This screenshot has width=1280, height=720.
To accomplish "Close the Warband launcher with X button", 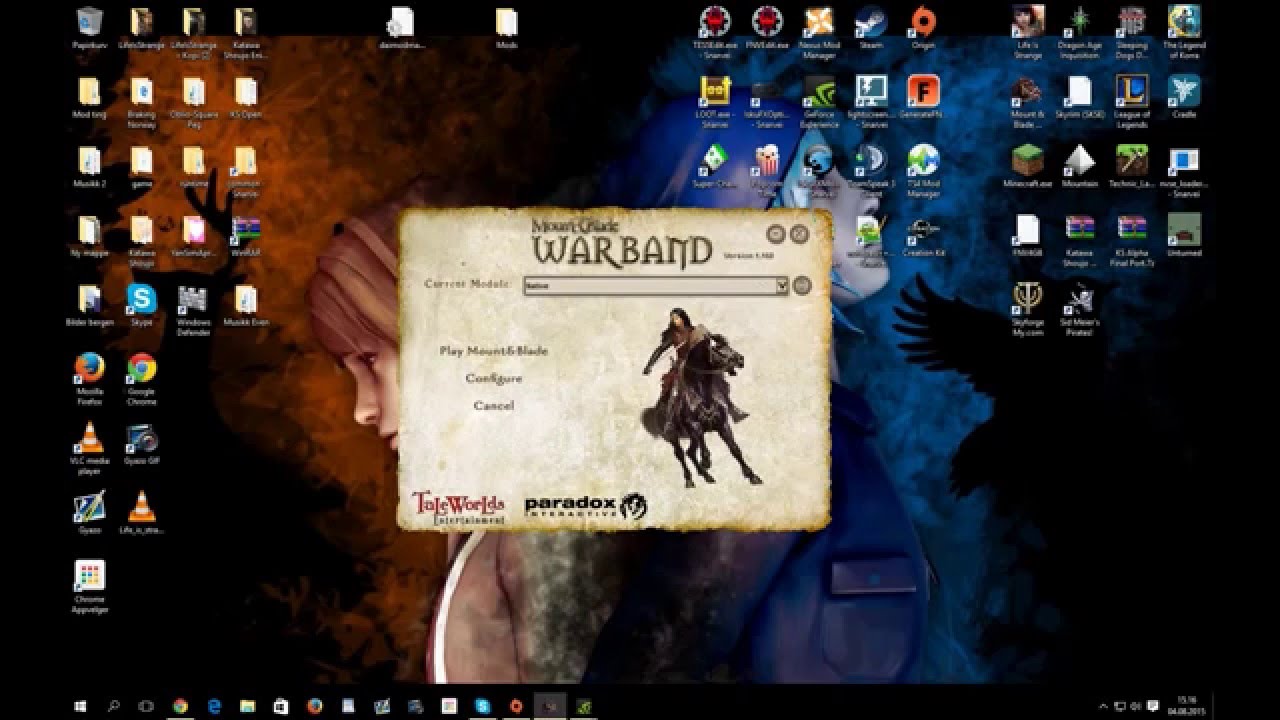I will tap(799, 234).
